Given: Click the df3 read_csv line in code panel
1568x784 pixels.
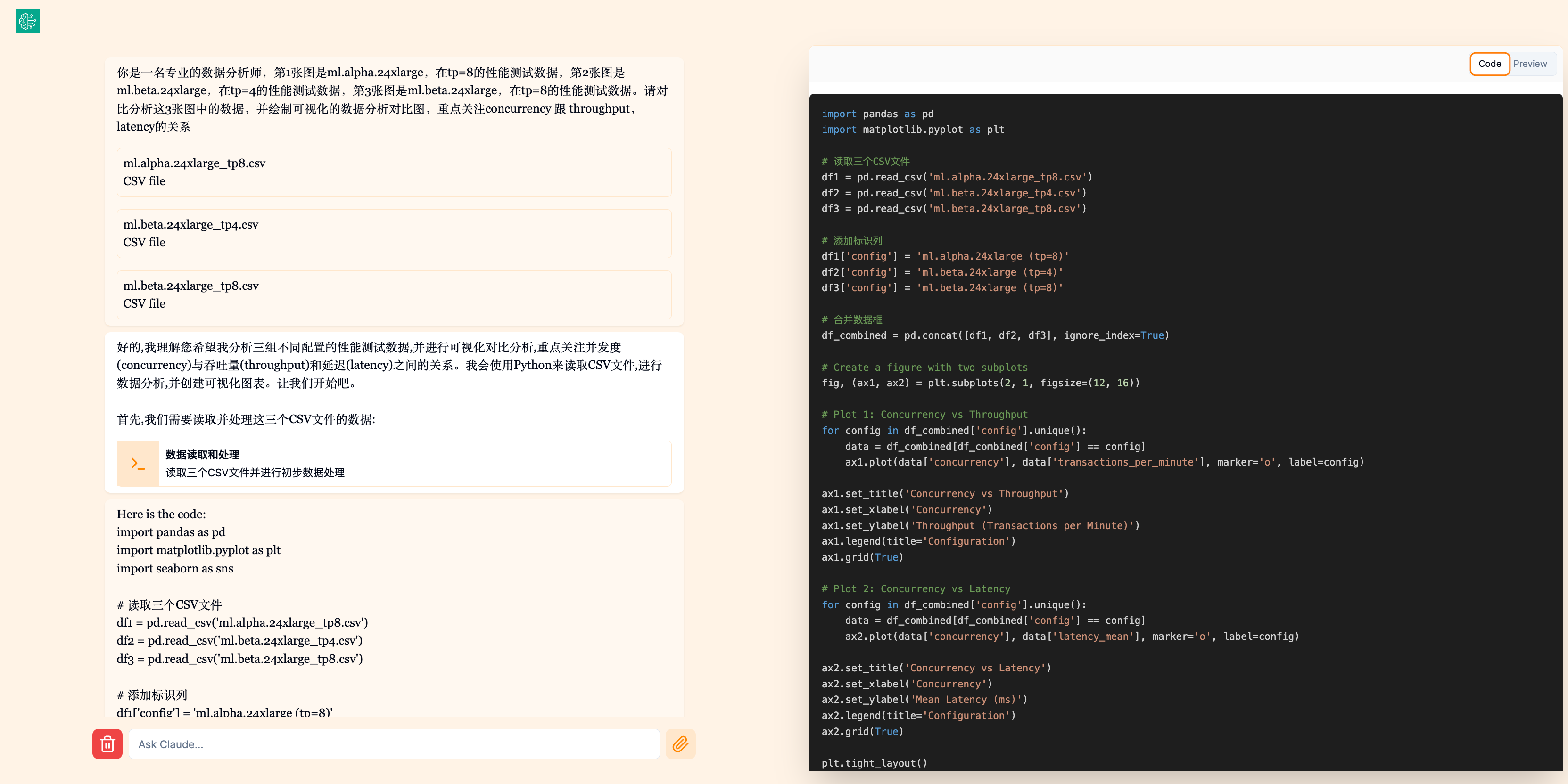Looking at the screenshot, I should pyautogui.click(x=954, y=209).
